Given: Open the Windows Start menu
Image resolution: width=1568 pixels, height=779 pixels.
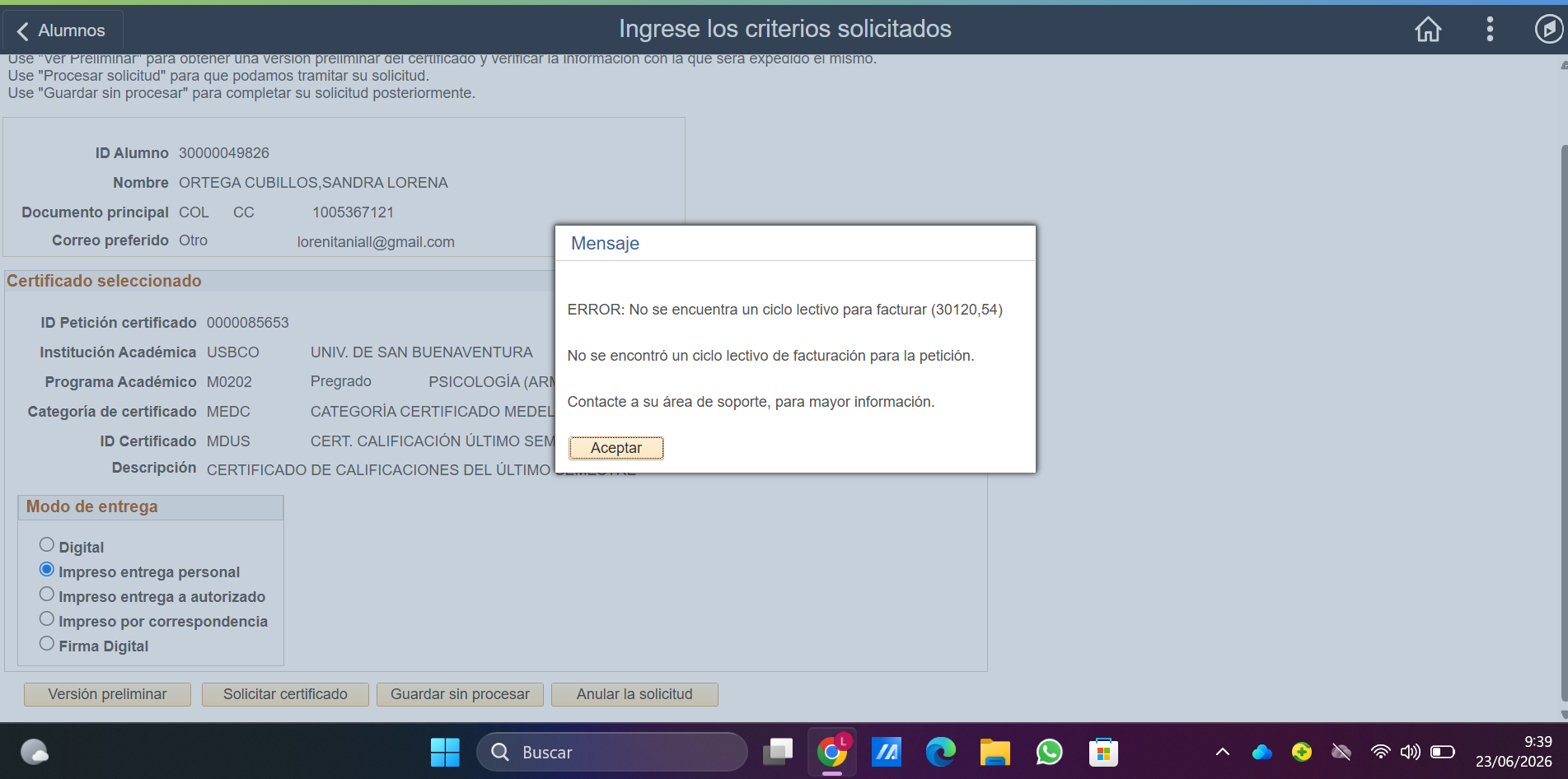Looking at the screenshot, I should click(x=445, y=752).
